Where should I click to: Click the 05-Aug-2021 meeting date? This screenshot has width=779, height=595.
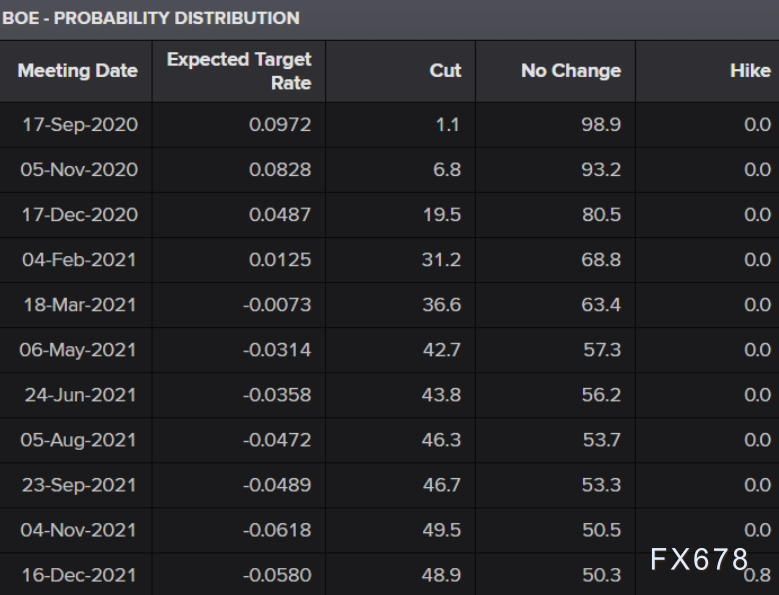click(x=79, y=440)
